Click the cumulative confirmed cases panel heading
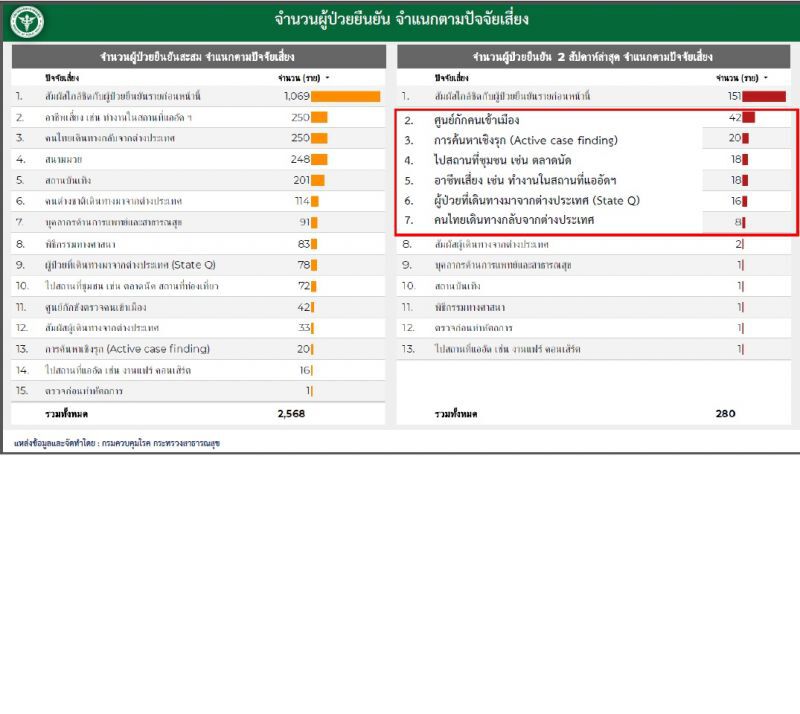 tap(197, 57)
